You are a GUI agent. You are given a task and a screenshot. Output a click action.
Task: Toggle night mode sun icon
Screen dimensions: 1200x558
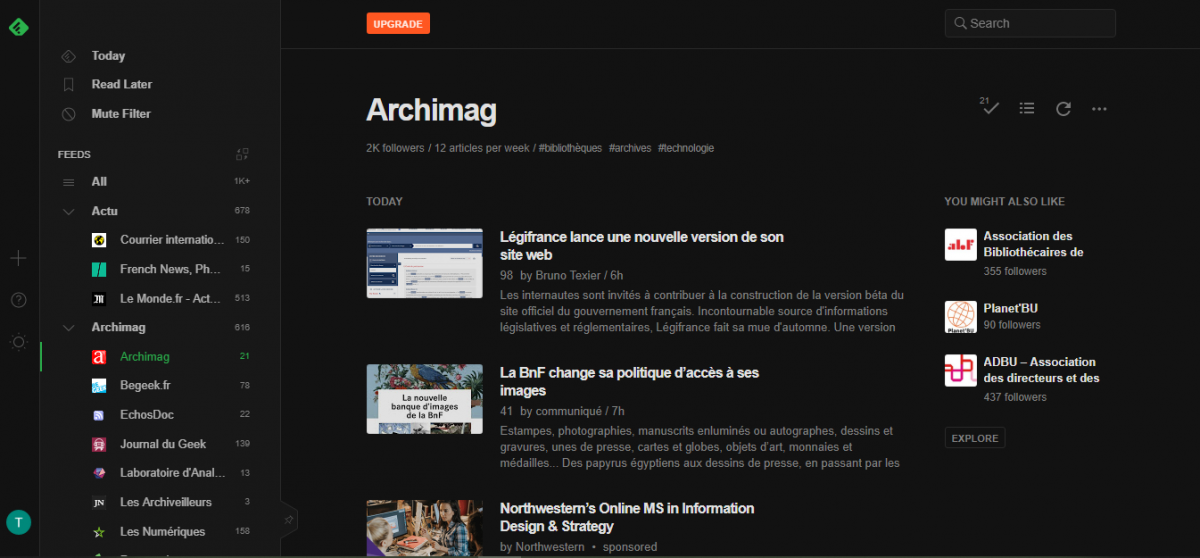click(x=18, y=342)
